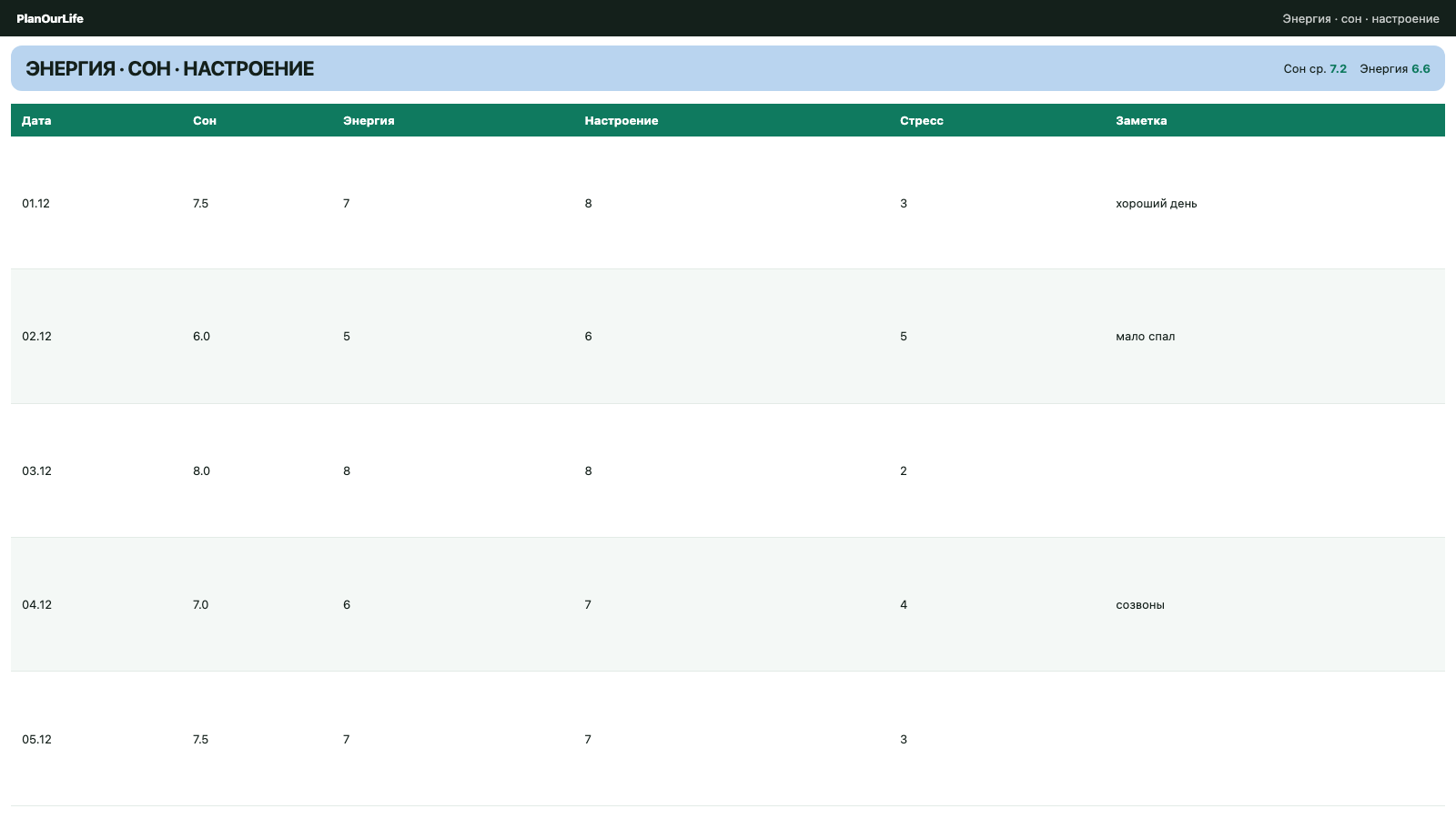Click stress value 3 in the 01.12 row
This screenshot has width=1456, height=819.
click(x=904, y=203)
